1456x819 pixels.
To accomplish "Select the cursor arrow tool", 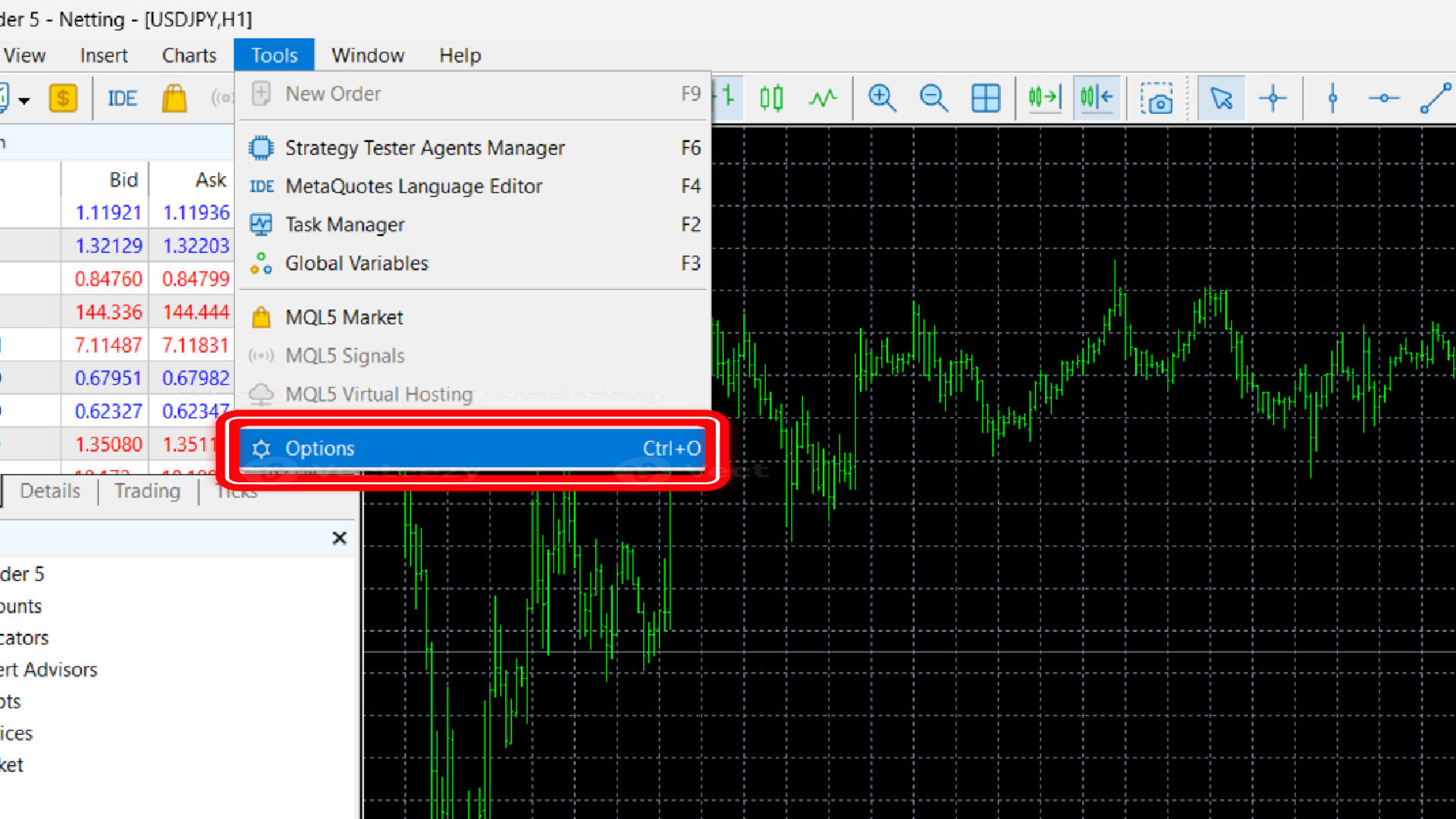I will tap(1222, 98).
